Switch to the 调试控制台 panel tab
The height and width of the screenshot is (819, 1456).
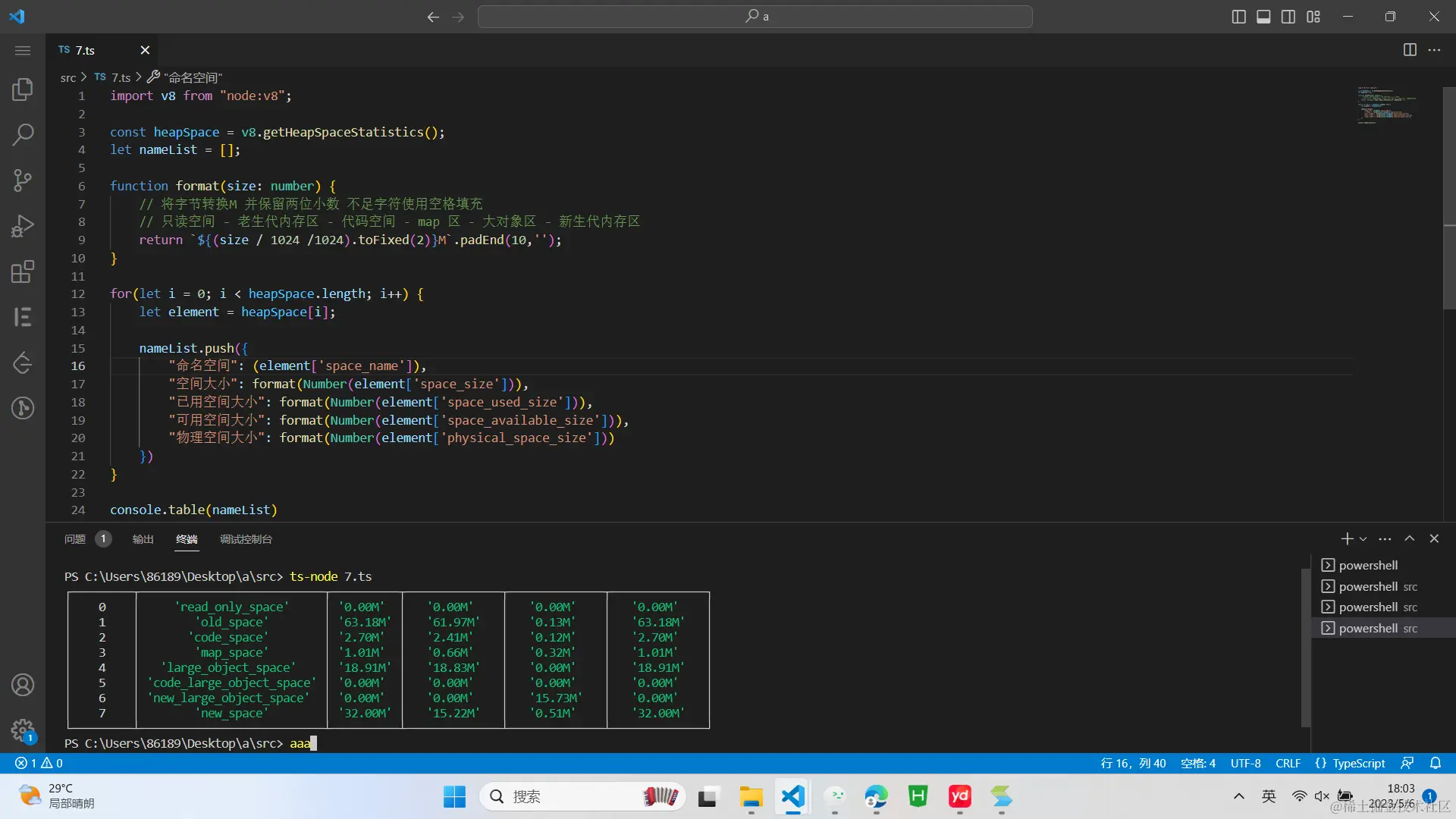click(x=246, y=539)
